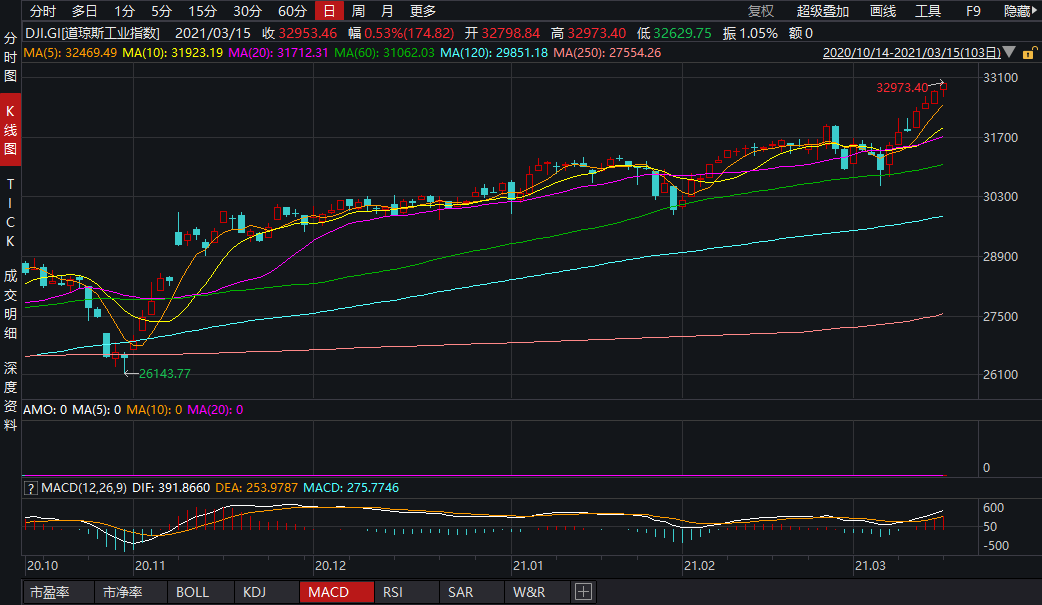
Task: Click the 超级叠加 overlay button
Action: click(x=823, y=11)
